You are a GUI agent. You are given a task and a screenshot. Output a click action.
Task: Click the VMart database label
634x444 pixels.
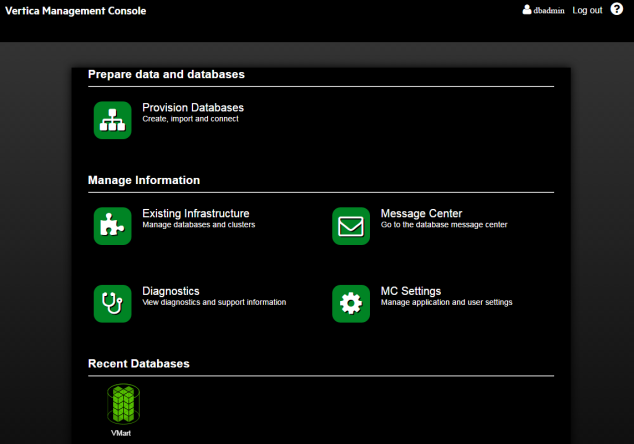121,433
